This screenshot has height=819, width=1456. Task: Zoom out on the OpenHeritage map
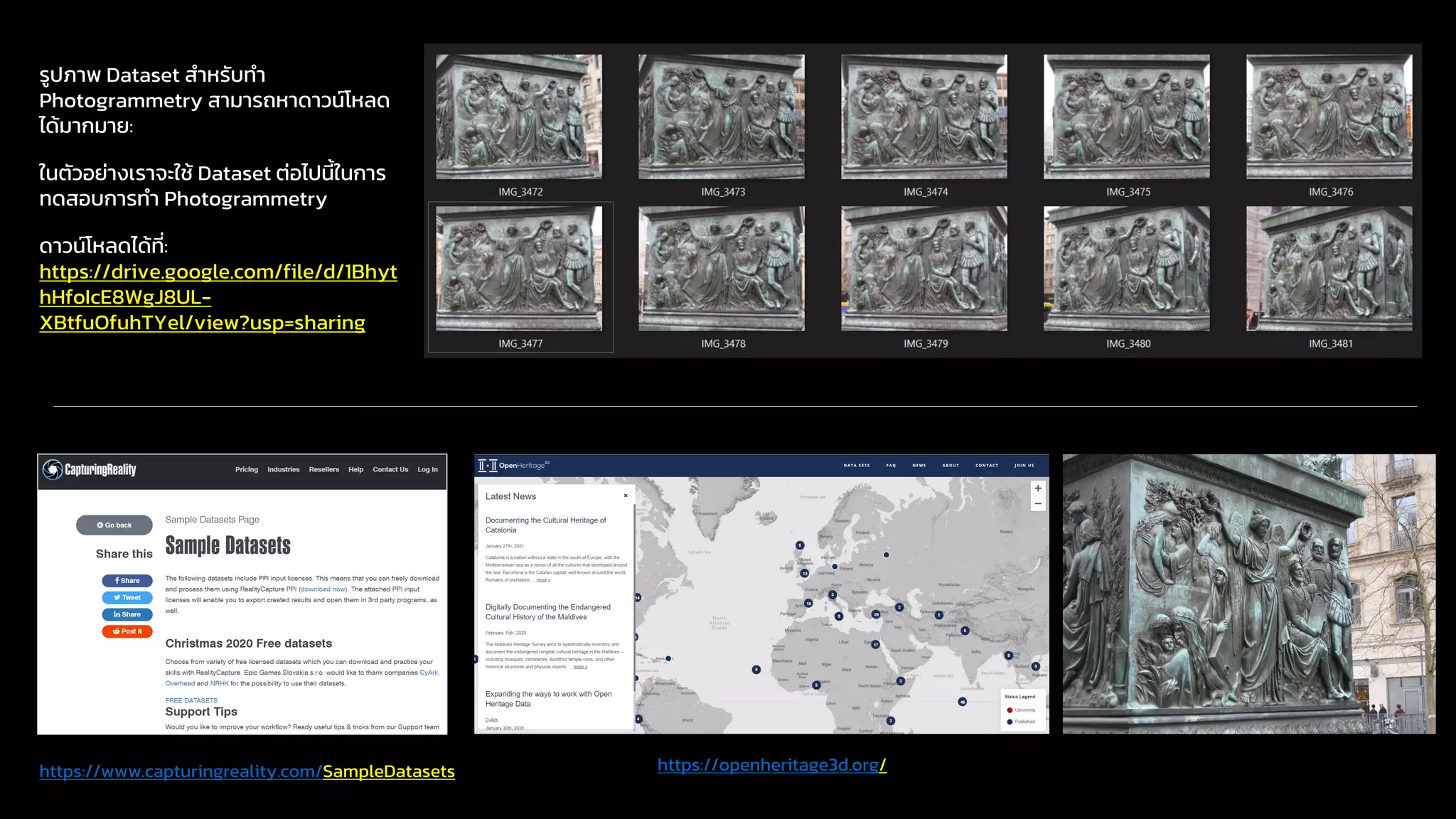tap(1038, 503)
